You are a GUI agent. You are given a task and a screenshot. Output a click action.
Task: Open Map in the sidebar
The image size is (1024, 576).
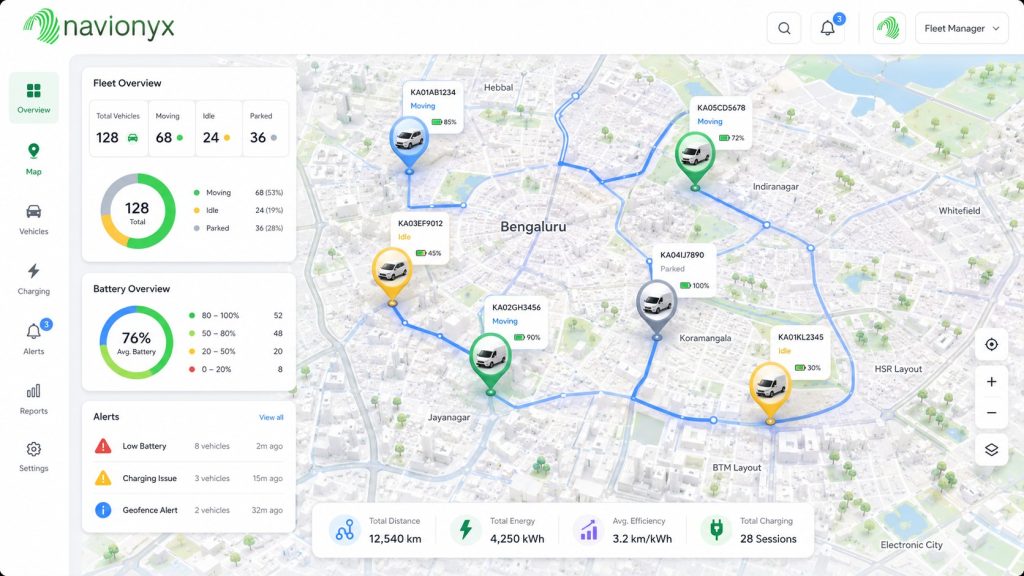tap(34, 159)
